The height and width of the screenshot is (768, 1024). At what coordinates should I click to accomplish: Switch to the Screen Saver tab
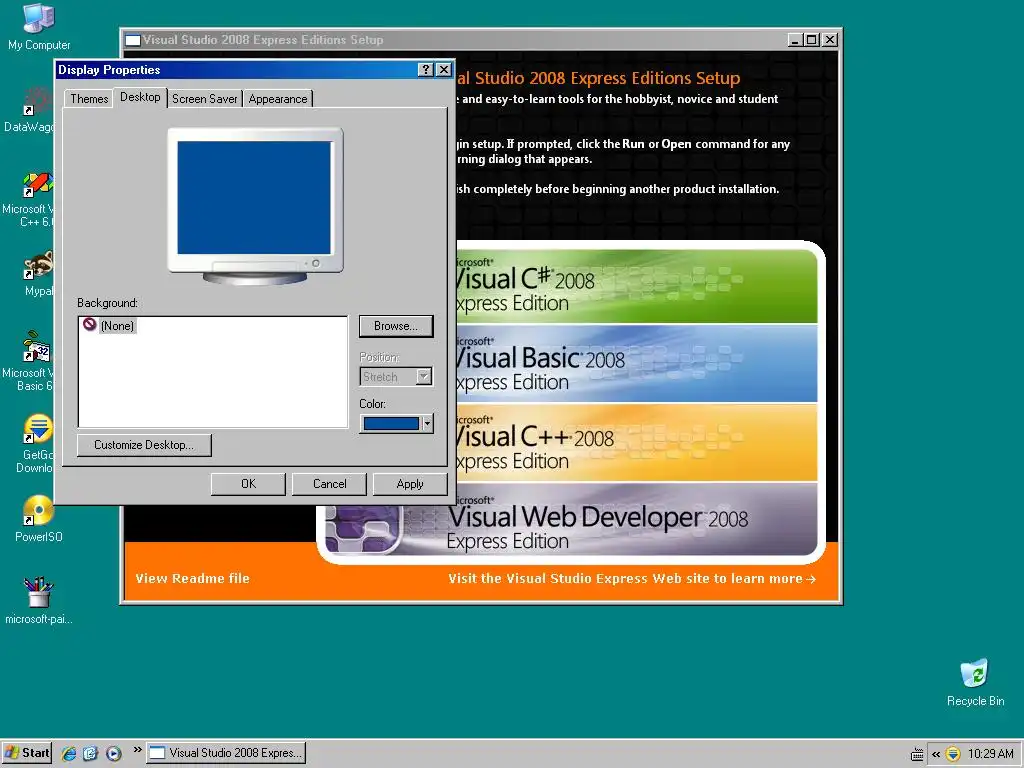pos(204,99)
